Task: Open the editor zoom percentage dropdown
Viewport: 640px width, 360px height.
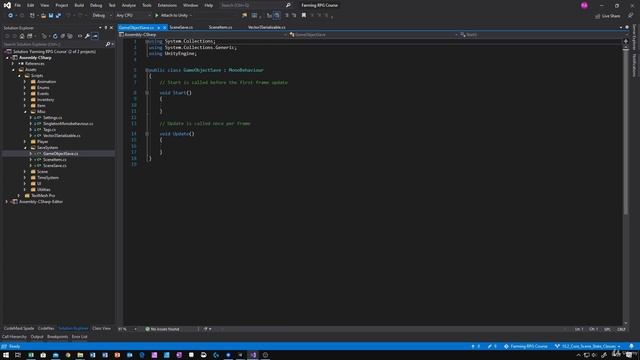Action: (x=127, y=329)
